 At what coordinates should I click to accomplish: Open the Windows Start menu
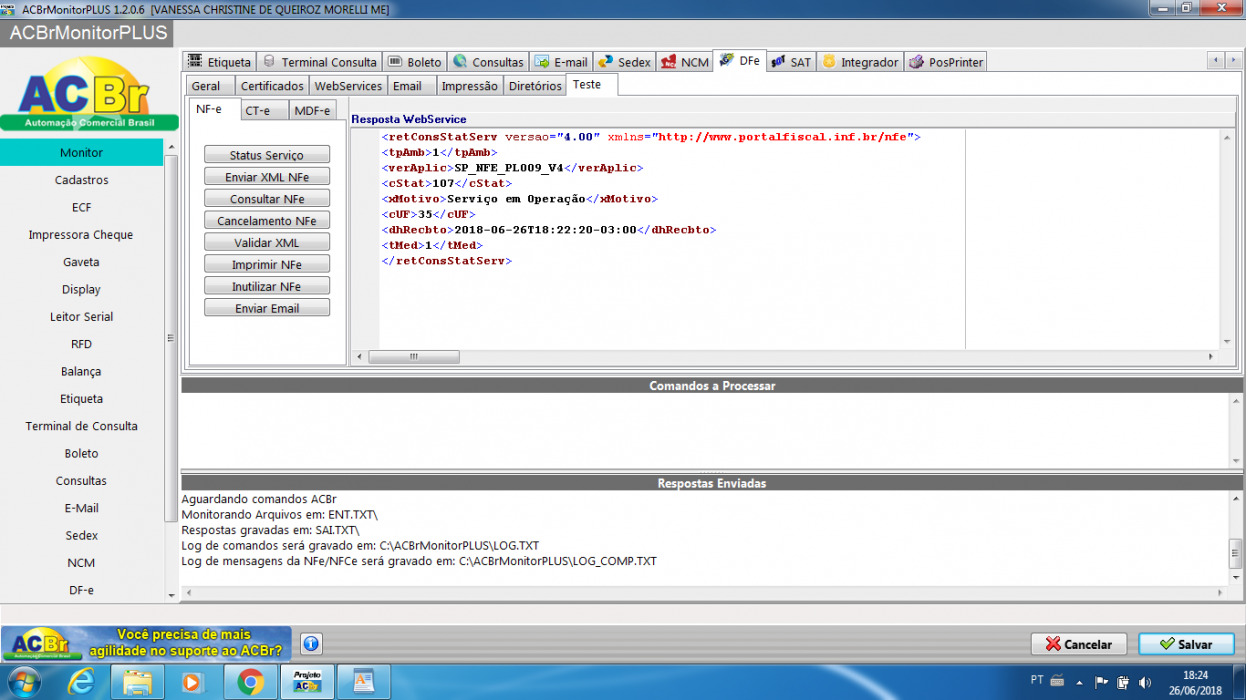coord(22,682)
